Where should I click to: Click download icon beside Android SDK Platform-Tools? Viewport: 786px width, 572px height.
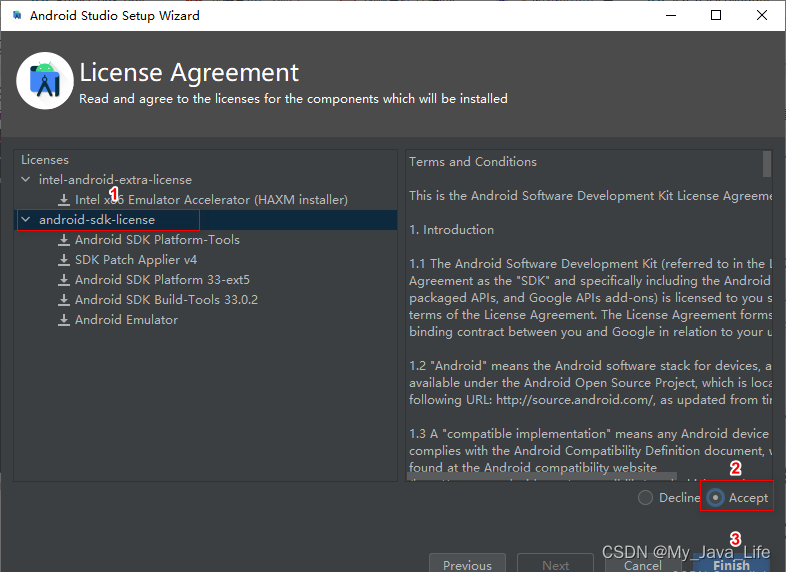click(64, 240)
